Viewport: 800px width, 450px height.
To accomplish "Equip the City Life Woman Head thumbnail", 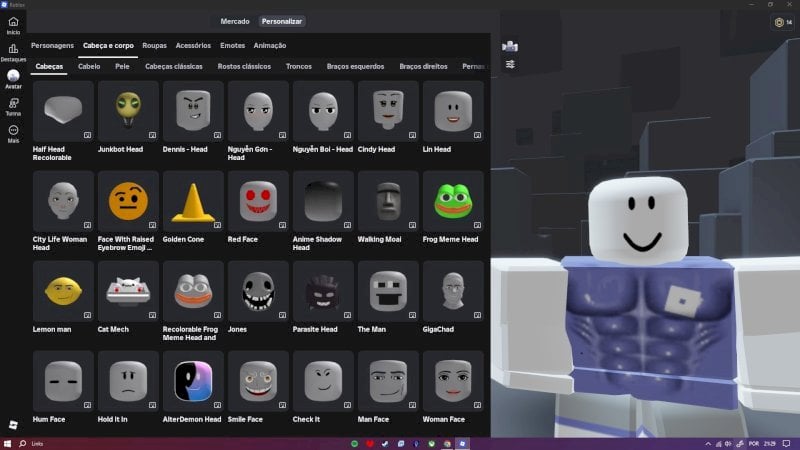I will click(x=63, y=201).
